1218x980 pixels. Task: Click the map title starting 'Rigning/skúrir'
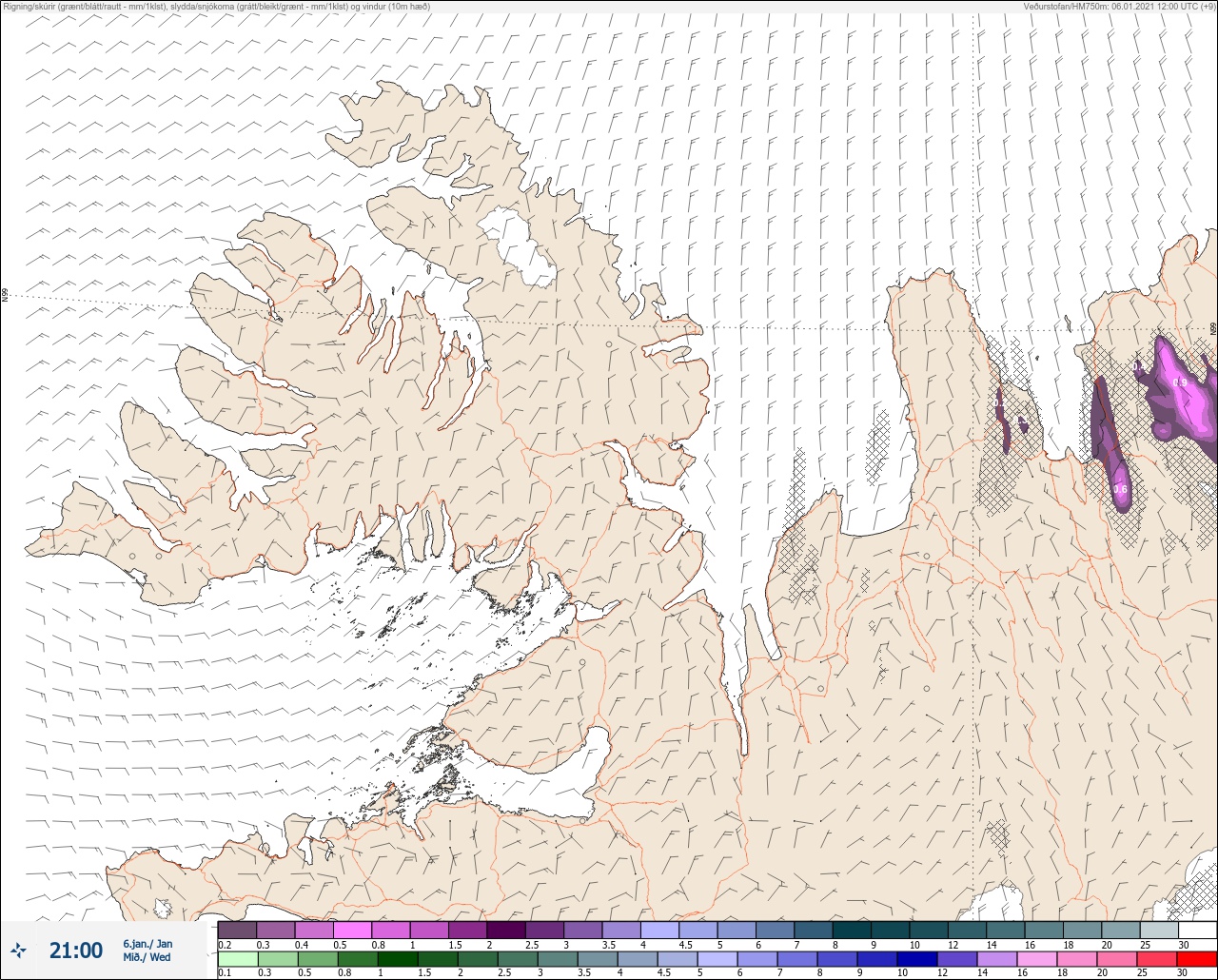[216, 7]
